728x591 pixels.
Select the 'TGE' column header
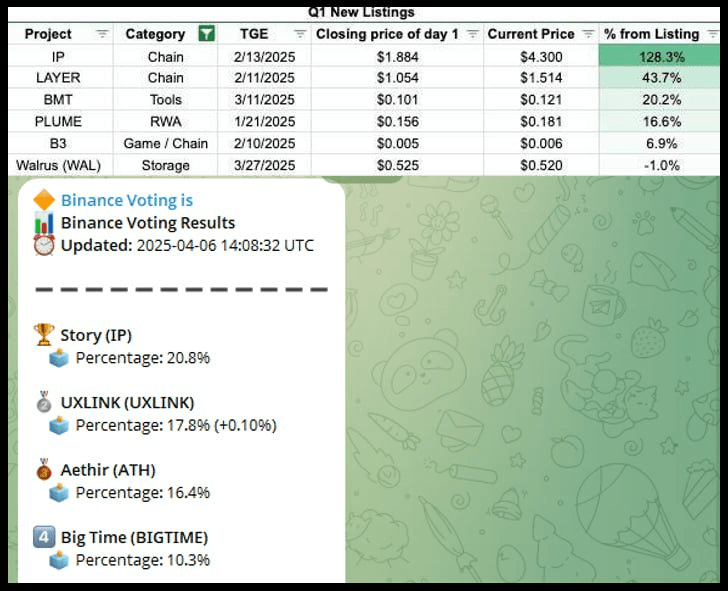pos(254,34)
